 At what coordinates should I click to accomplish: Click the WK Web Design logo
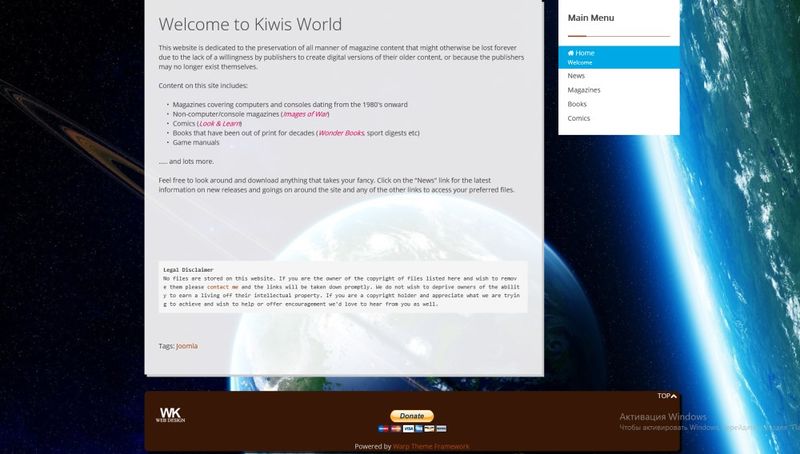tap(170, 415)
